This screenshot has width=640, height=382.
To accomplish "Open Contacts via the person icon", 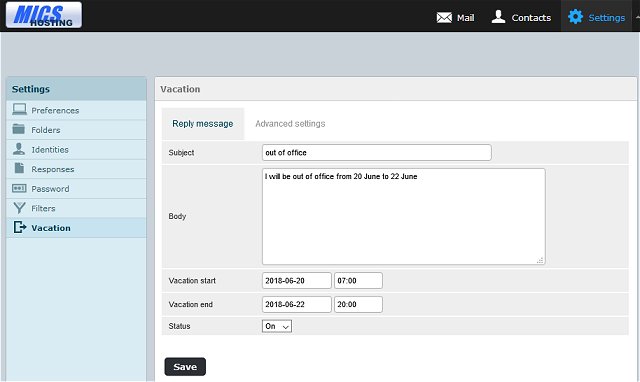I will (x=498, y=17).
